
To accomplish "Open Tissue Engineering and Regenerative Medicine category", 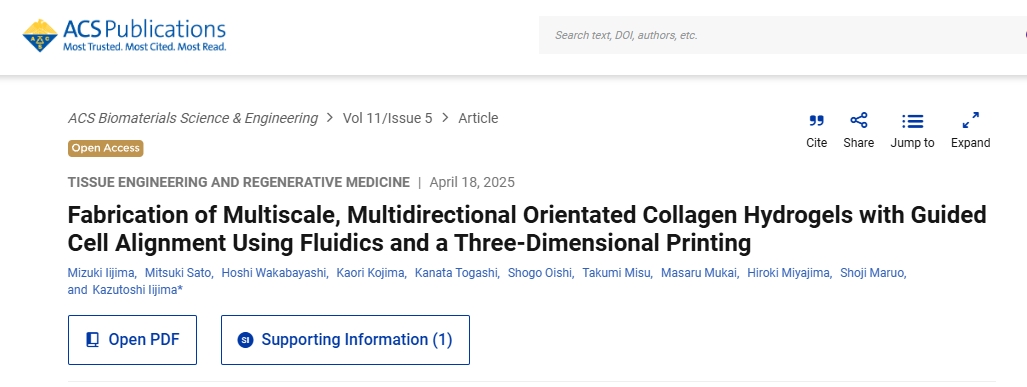I will [238, 182].
